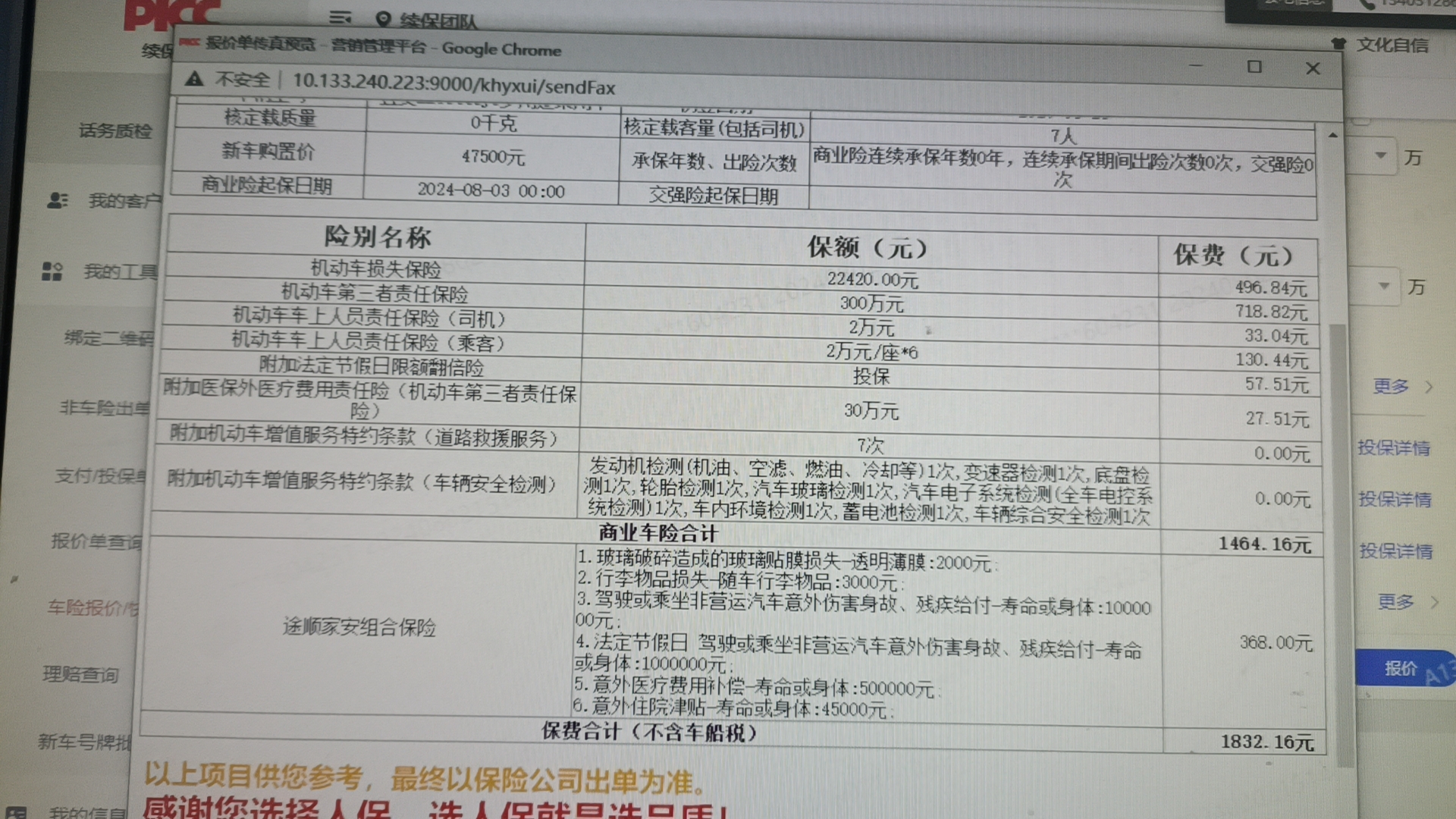Click 附加法定节假日限额翻倍险 row name
This screenshot has height=819, width=1456.
372,366
